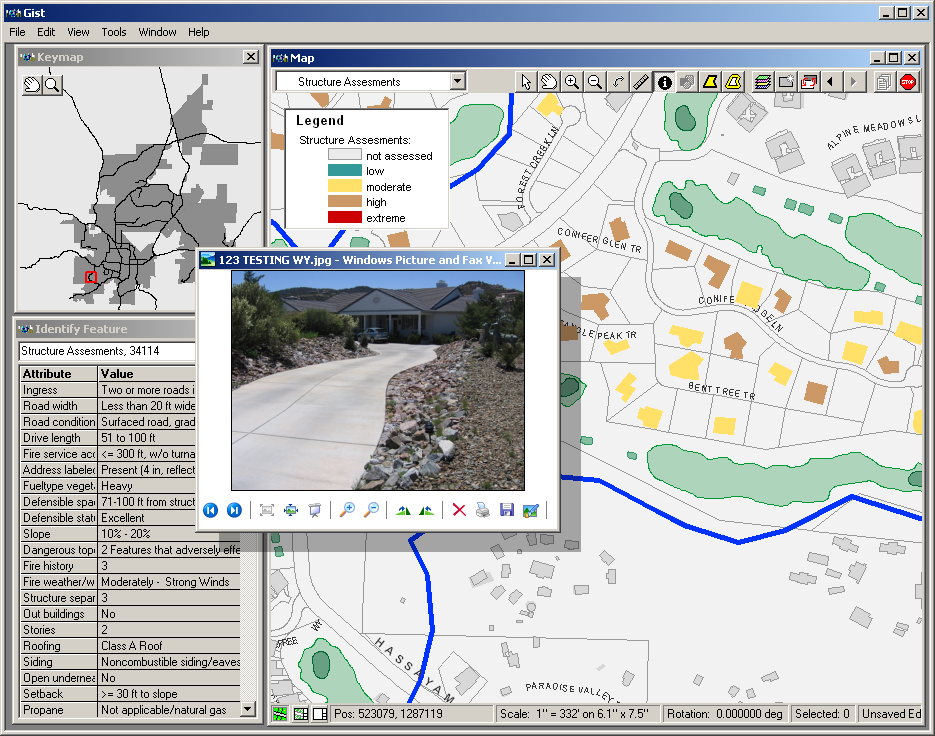Rotate the photo clockwise
The height and width of the screenshot is (736, 935).
click(403, 510)
